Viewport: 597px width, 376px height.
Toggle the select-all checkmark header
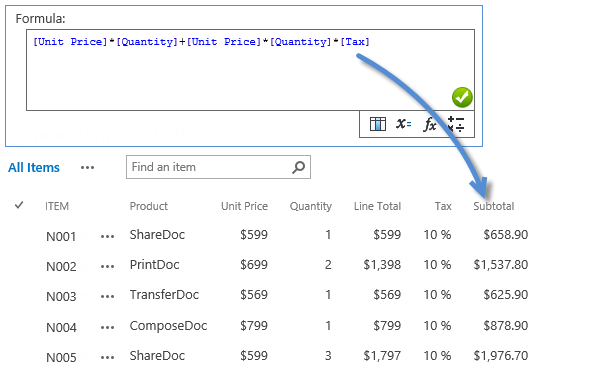pyautogui.click(x=19, y=206)
